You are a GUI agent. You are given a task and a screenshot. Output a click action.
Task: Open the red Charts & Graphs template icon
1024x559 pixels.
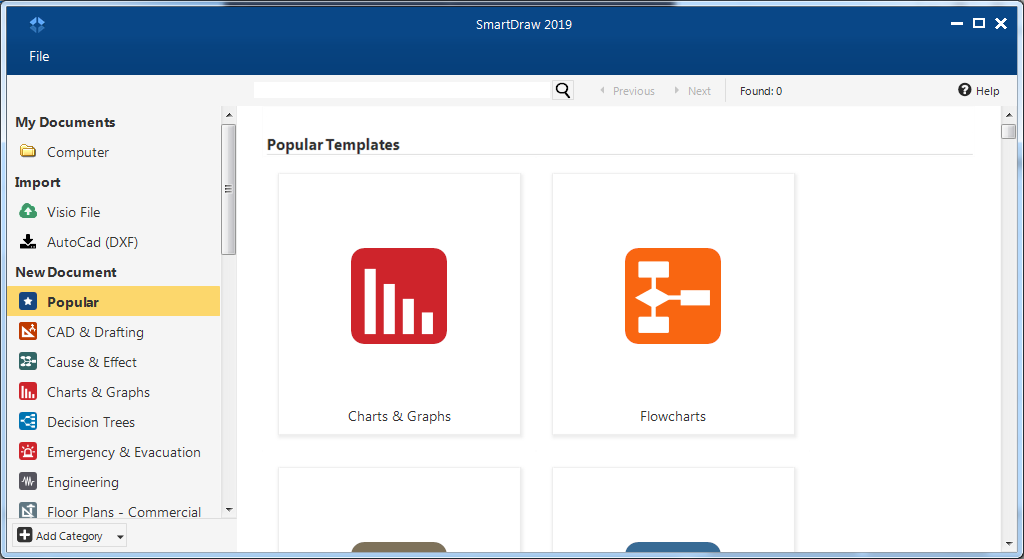point(399,296)
